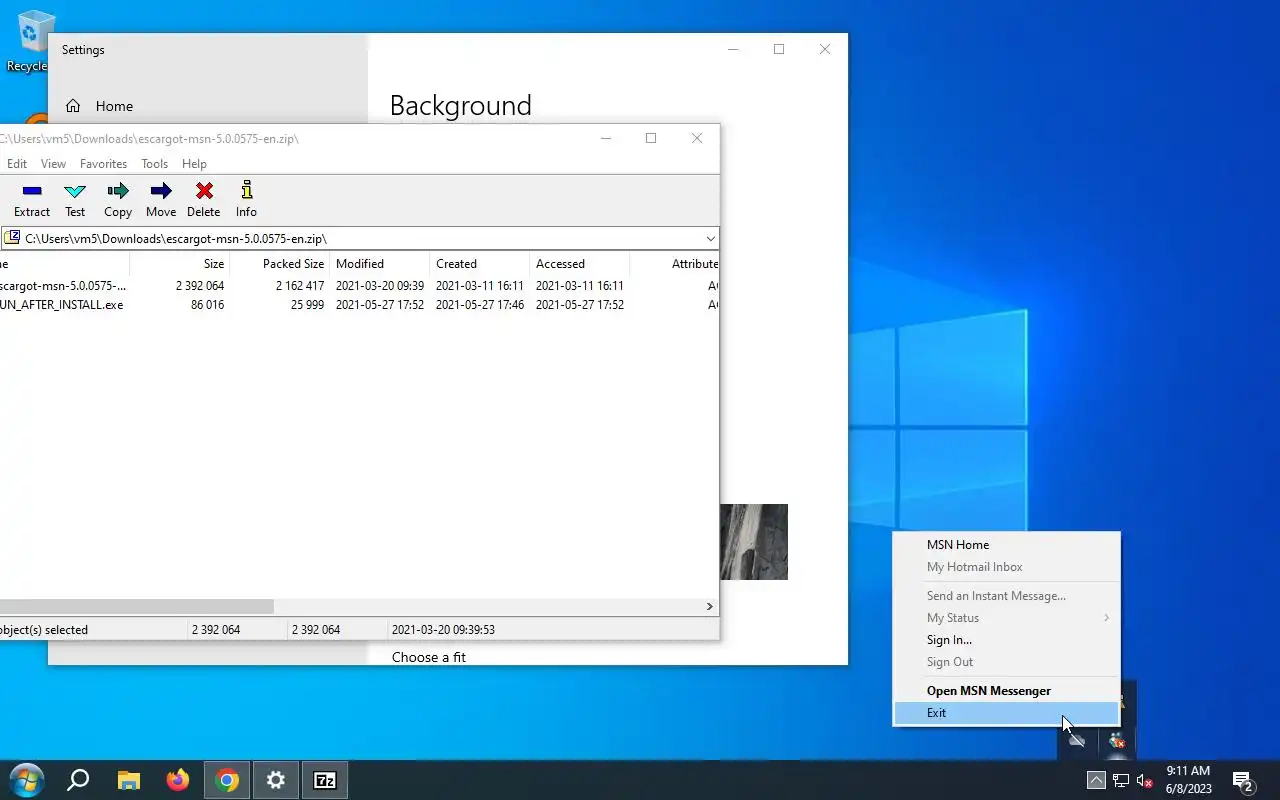Click the scrollbar right arrow in 7-Zip

pos(710,606)
